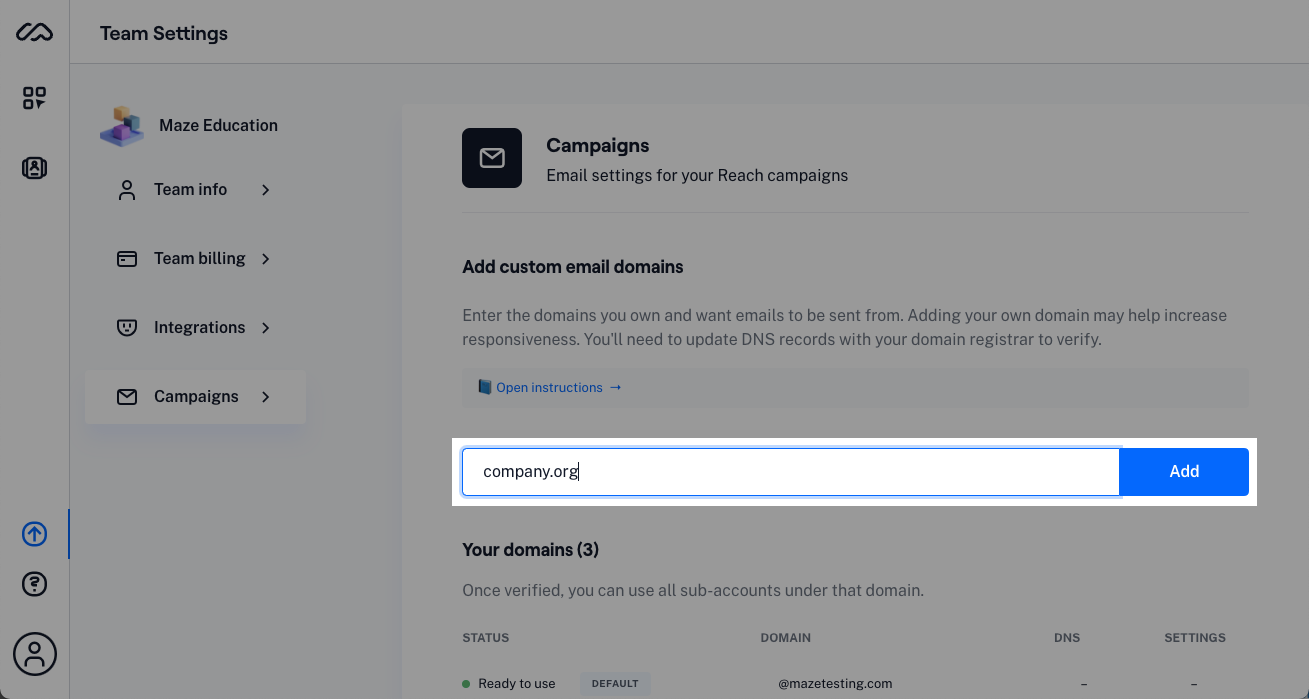Expand the Integrations section chevron
Viewport: 1309px width, 699px height.
coord(265,327)
